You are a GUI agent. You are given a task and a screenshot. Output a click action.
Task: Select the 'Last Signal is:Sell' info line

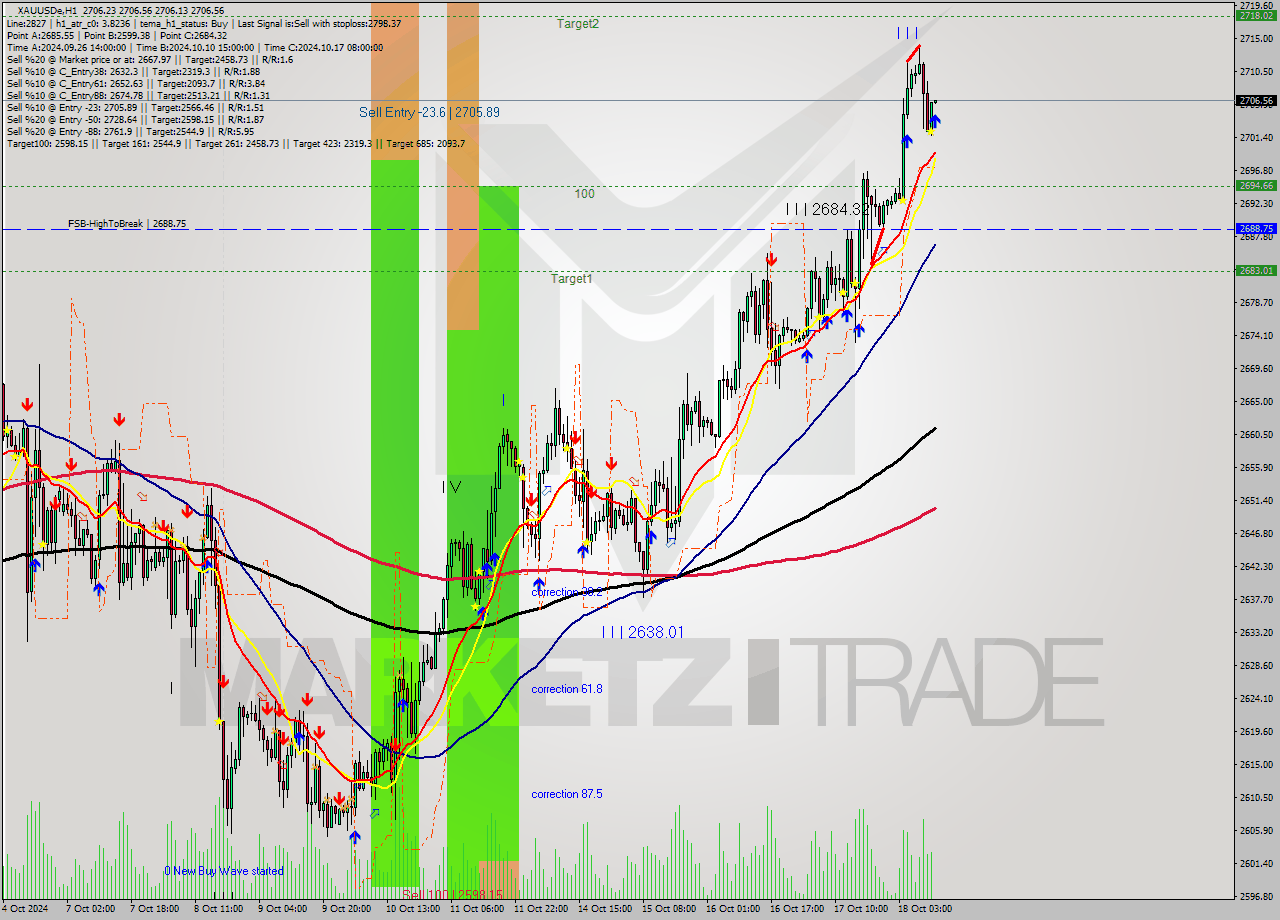pyautogui.click(x=203, y=23)
